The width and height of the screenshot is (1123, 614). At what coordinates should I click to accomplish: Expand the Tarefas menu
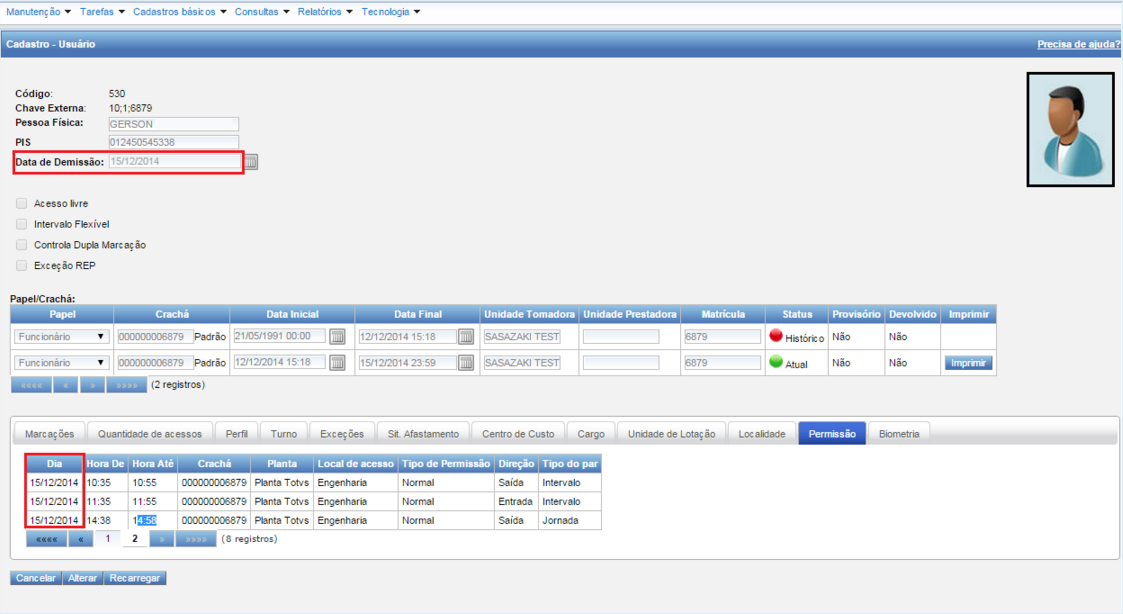102,12
